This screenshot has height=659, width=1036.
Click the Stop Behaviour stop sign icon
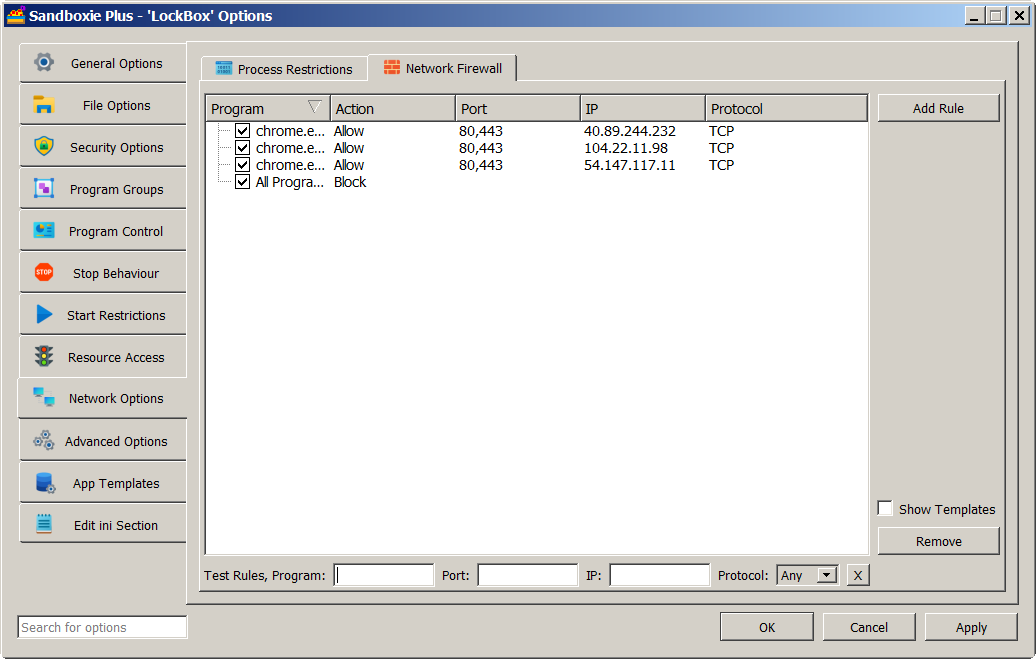point(43,273)
